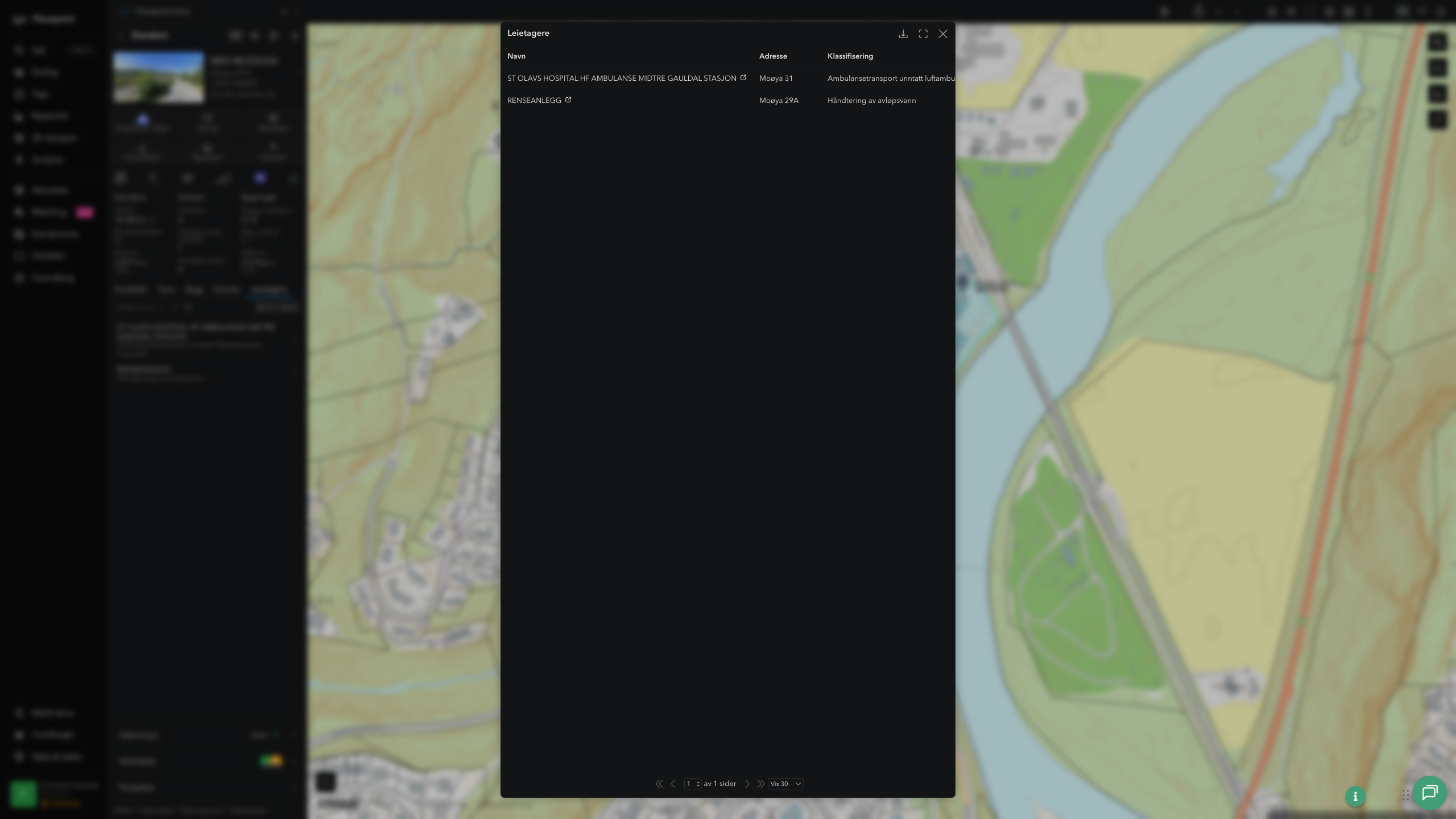The width and height of the screenshot is (1456, 819).
Task: Click property photo thumbnail in left panel
Action: pyautogui.click(x=158, y=77)
